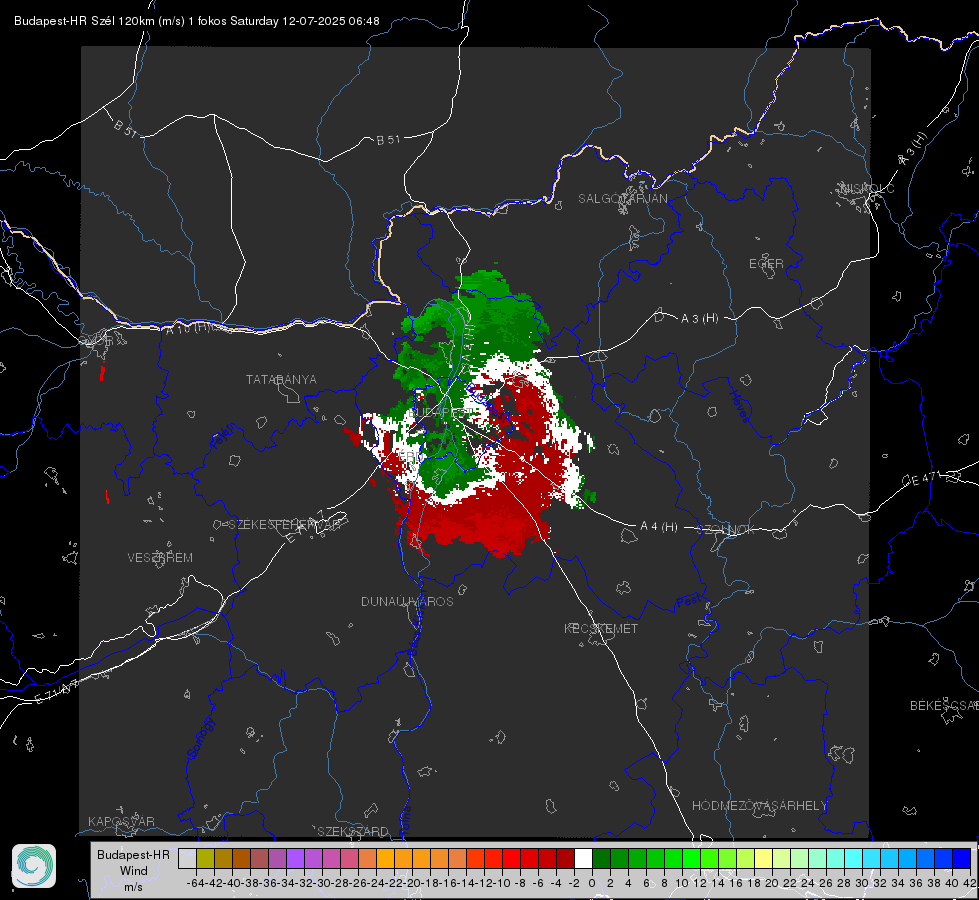Click the KECSKEMÉT city label
Viewport: 979px width, 900px height.
click(601, 628)
